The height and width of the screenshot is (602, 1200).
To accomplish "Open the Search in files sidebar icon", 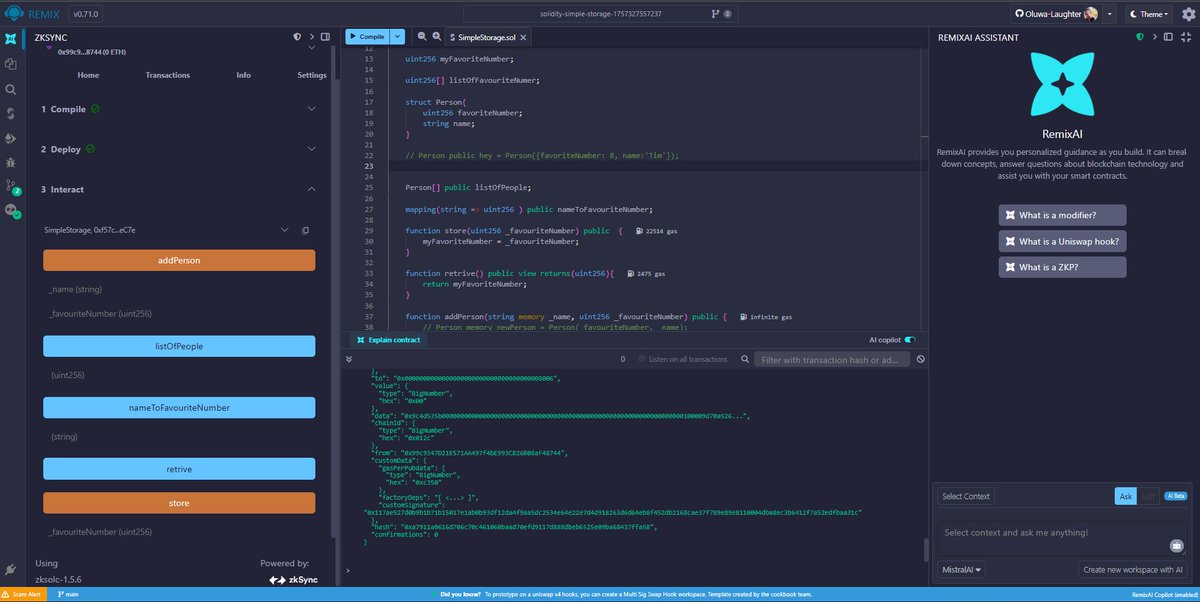I will coord(11,88).
